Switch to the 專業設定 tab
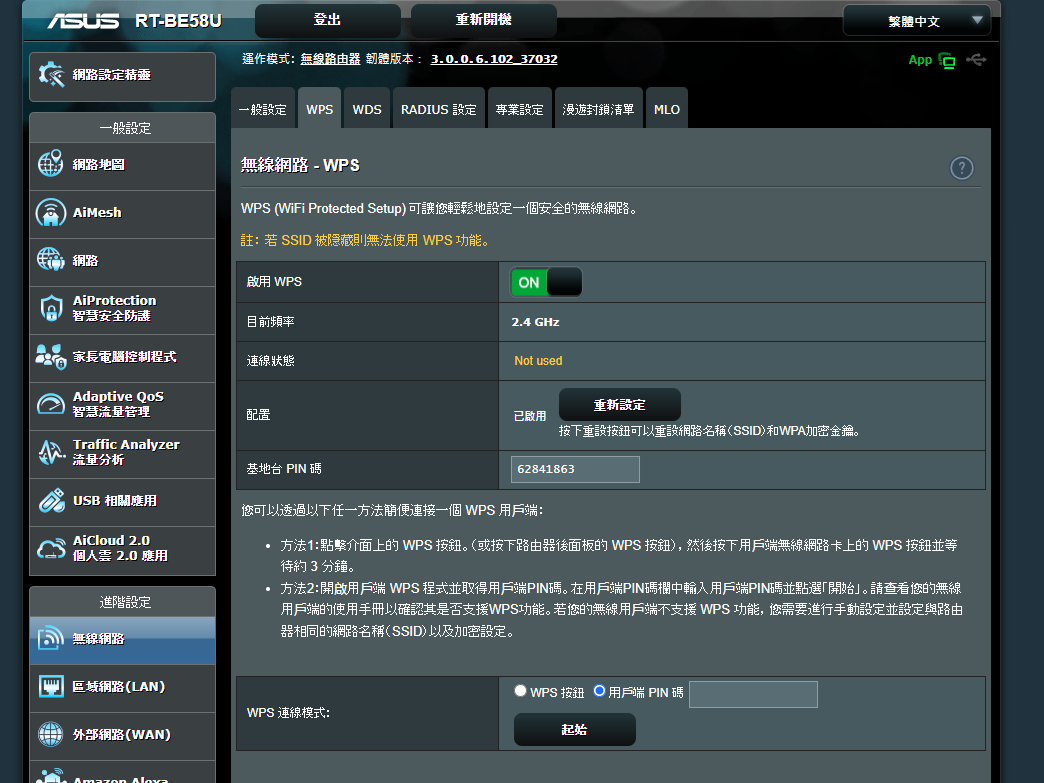The height and width of the screenshot is (783, 1044). (x=519, y=109)
